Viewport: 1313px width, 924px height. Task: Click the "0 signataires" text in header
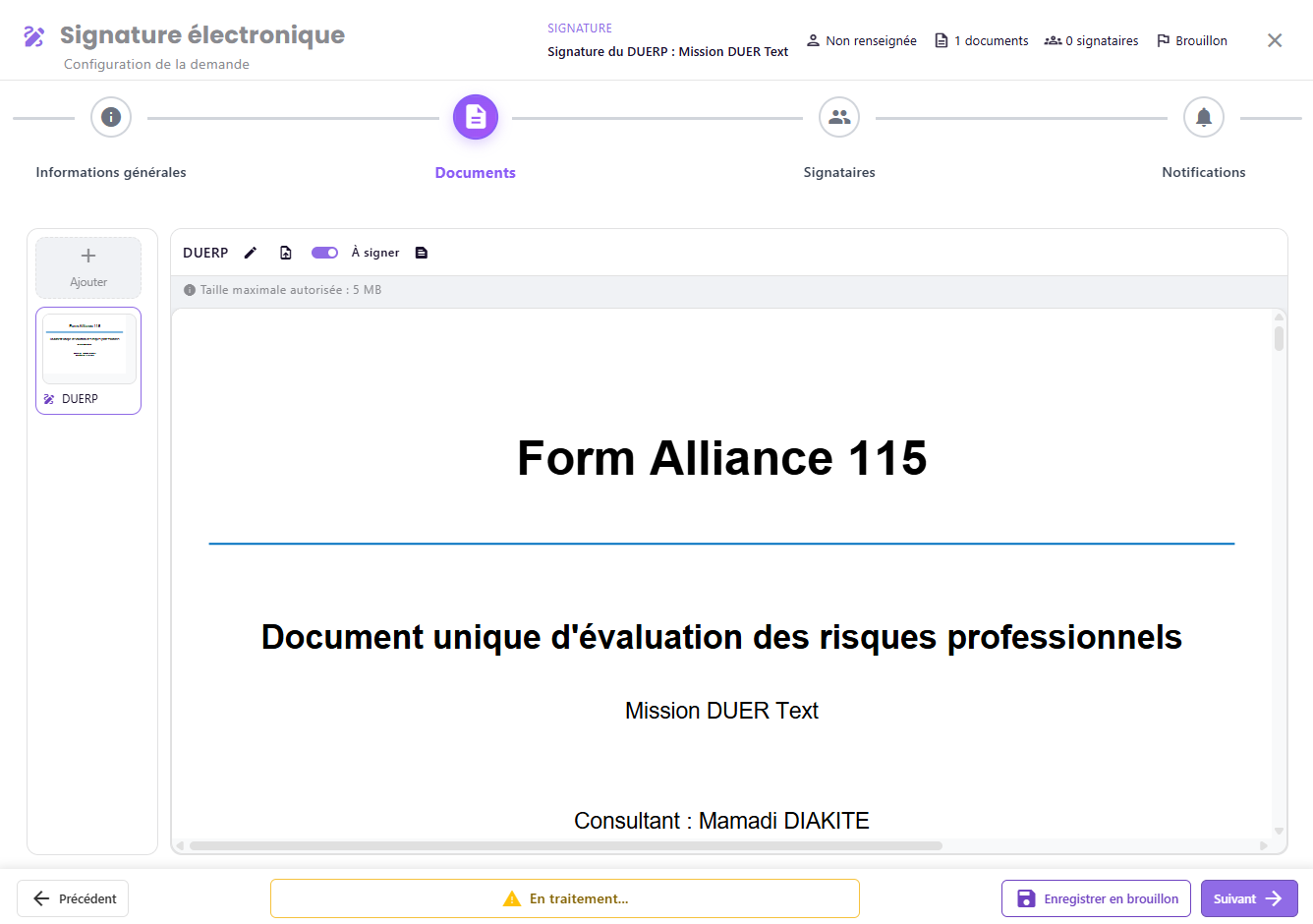[x=1102, y=40]
